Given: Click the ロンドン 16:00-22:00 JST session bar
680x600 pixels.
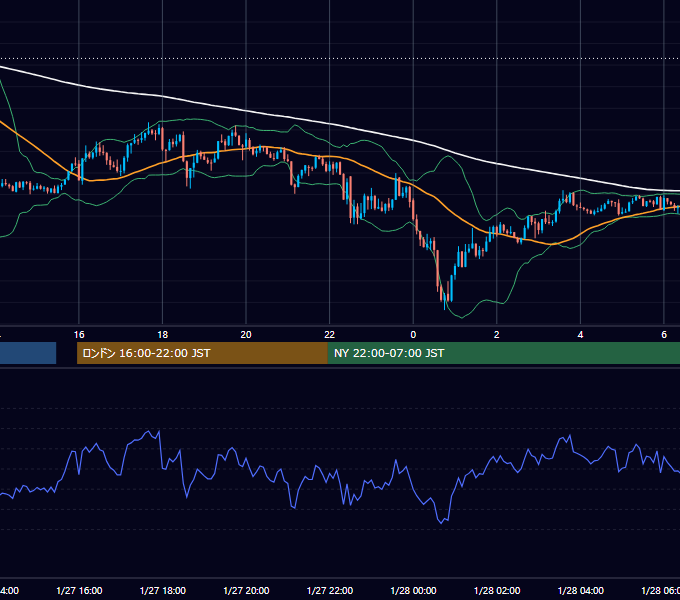Looking at the screenshot, I should click(202, 353).
